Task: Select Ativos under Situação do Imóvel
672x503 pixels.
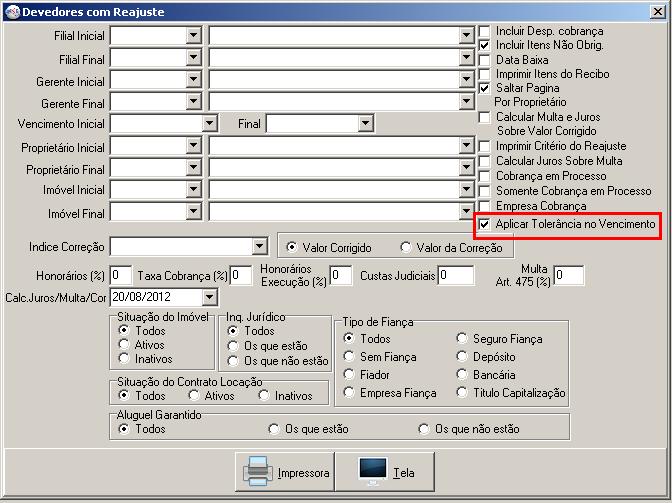Action: point(124,345)
